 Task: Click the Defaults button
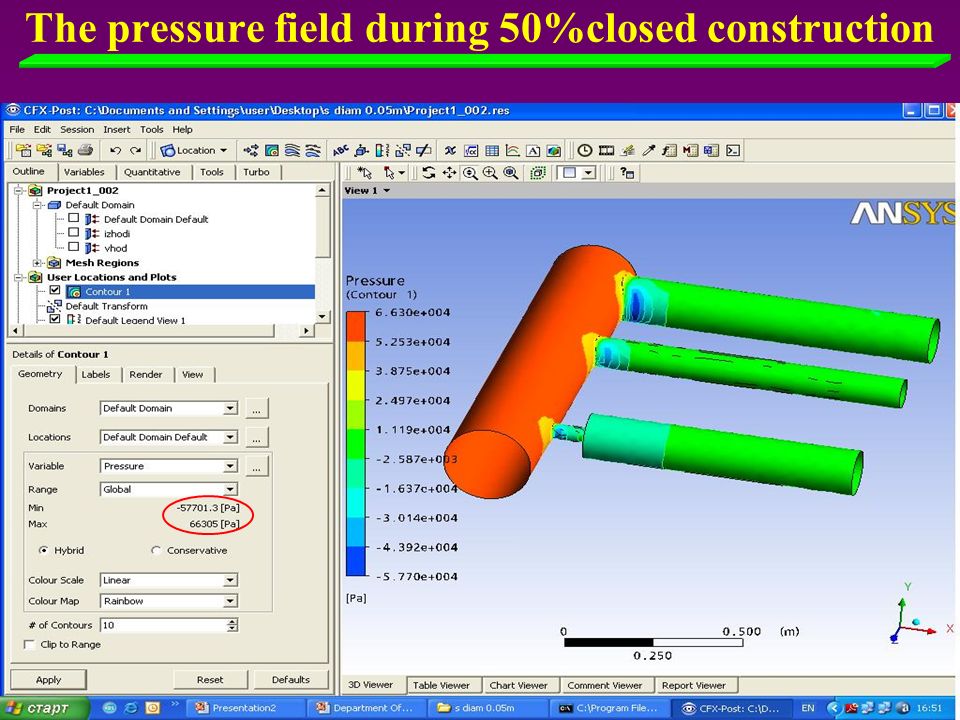291,680
